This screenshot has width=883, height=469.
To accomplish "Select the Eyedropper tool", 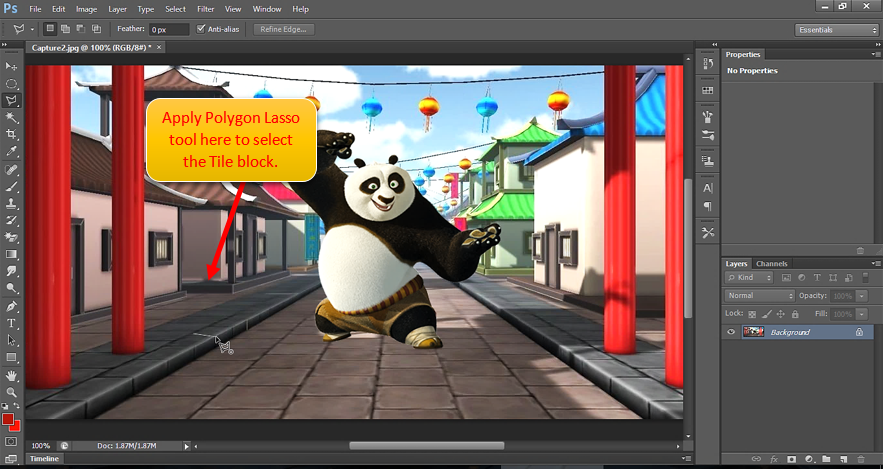I will click(x=11, y=151).
